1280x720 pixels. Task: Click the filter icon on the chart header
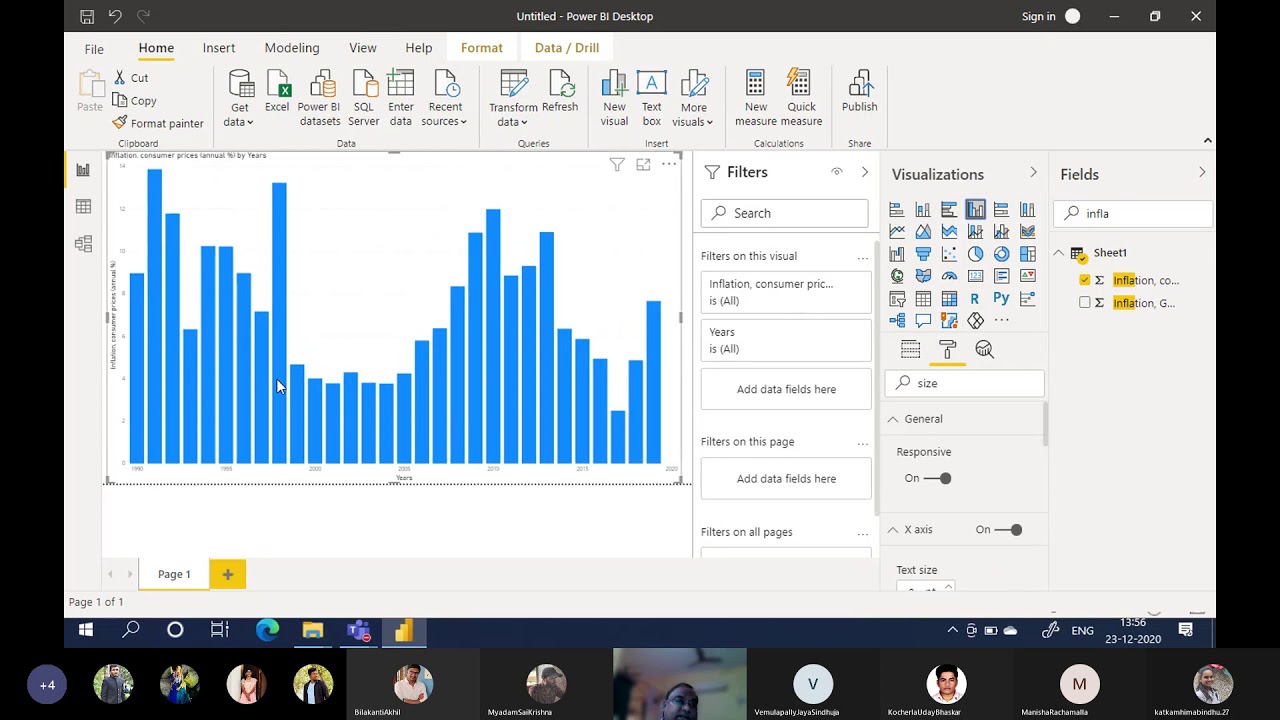(617, 165)
